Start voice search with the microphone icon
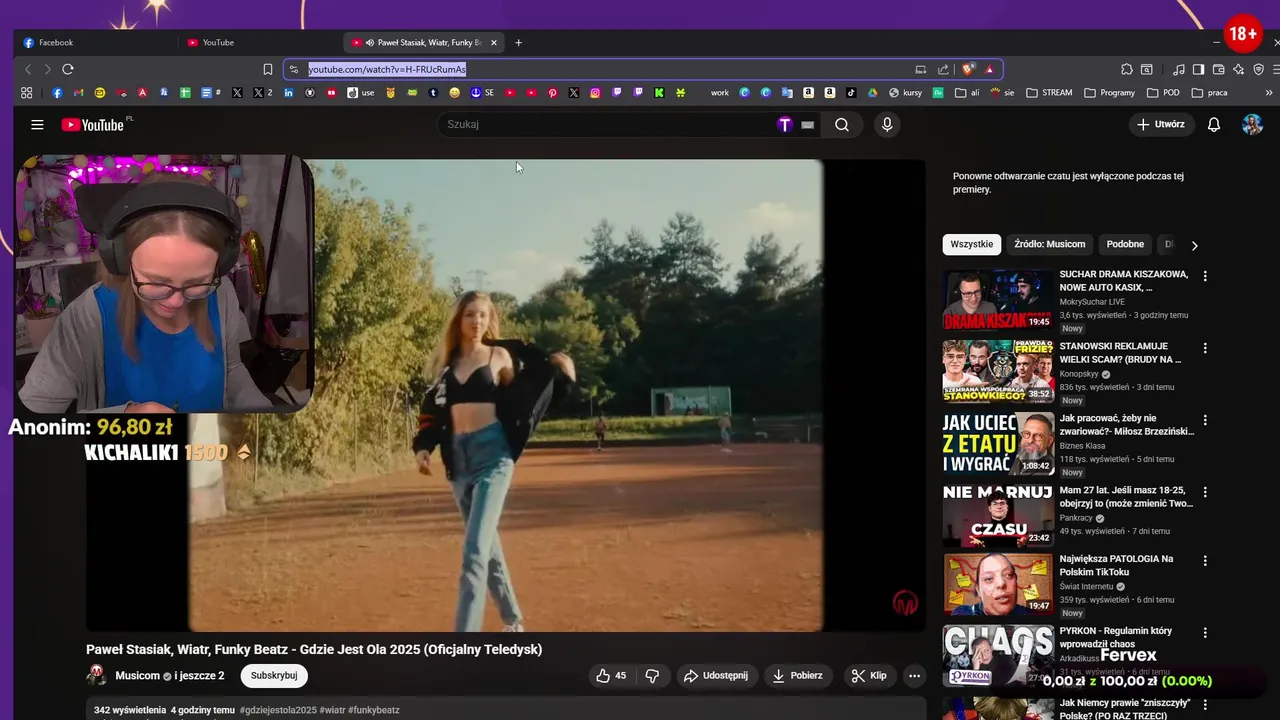1280x720 pixels. (x=886, y=125)
